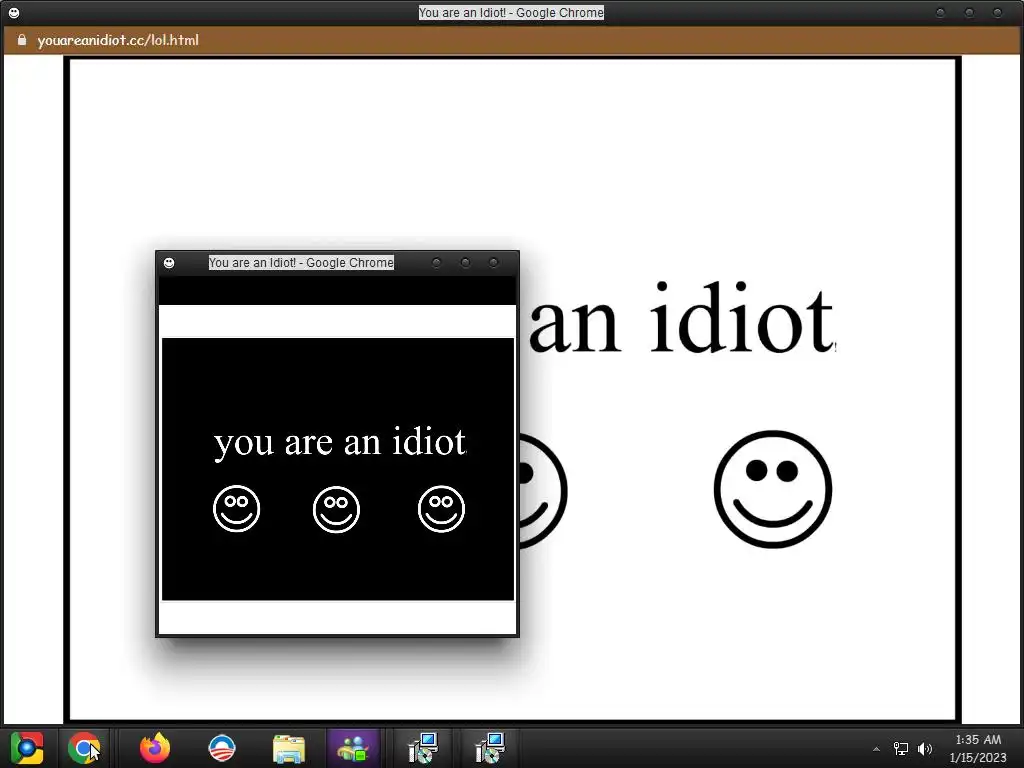This screenshot has height=768, width=1024.
Task: Minimize the small popup window
Action: point(436,263)
